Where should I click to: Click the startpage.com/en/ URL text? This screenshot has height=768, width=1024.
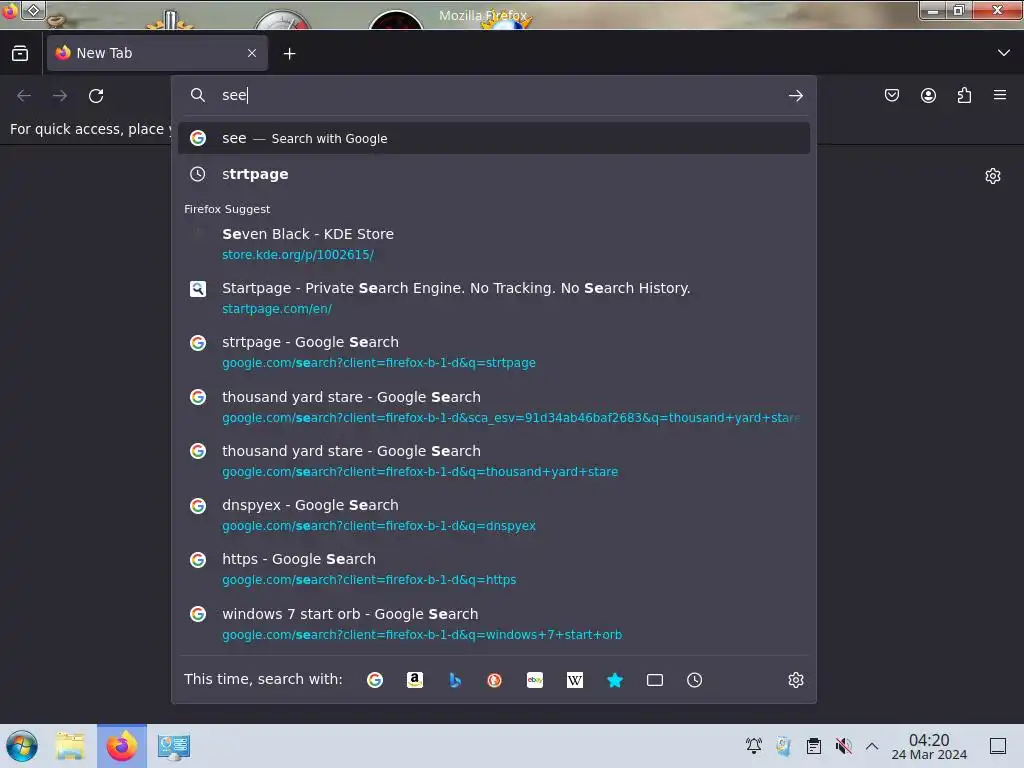[x=277, y=309]
